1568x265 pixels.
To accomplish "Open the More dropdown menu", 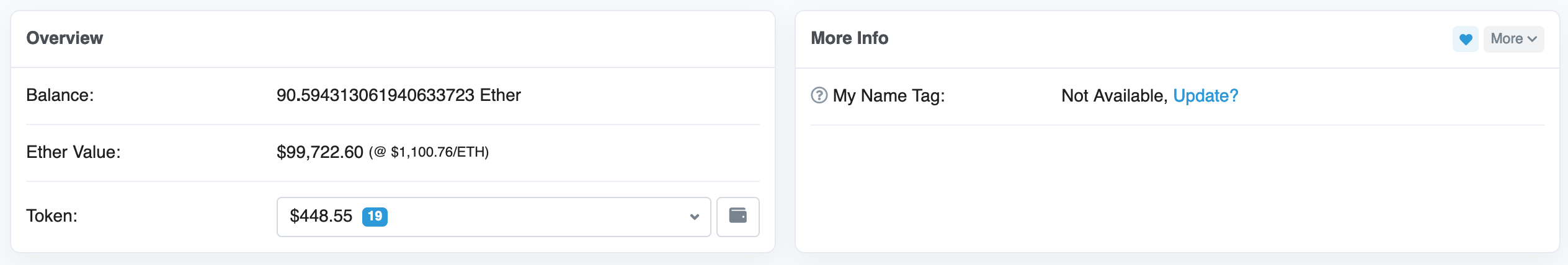I will point(1513,39).
